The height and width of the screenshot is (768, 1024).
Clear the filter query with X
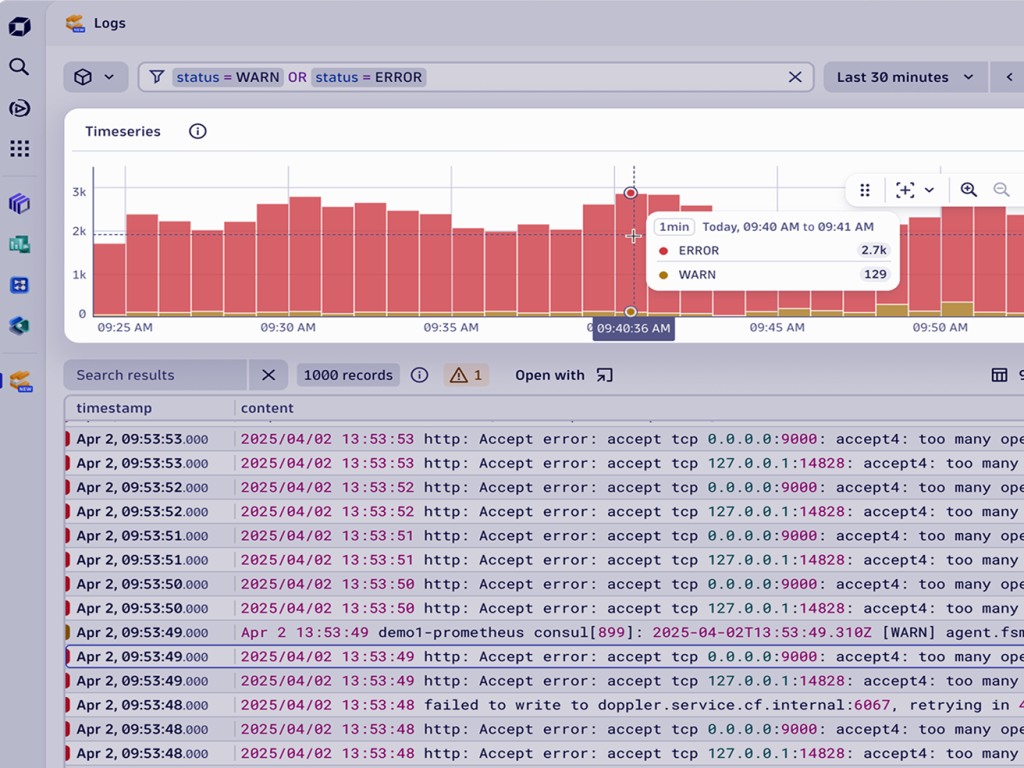795,77
